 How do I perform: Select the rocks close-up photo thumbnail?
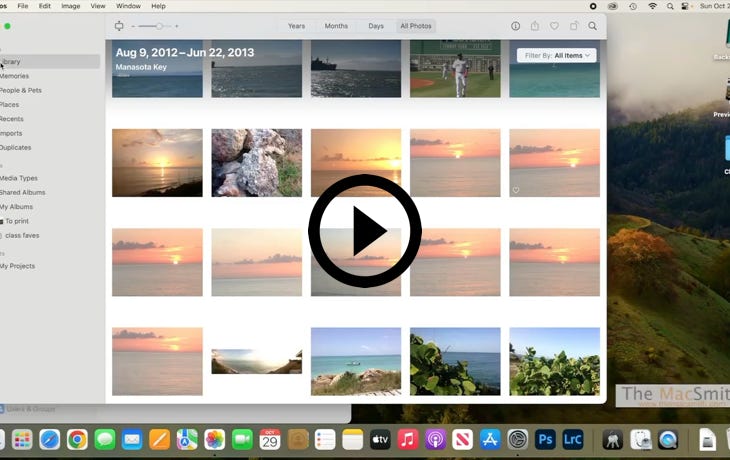[x=257, y=162]
